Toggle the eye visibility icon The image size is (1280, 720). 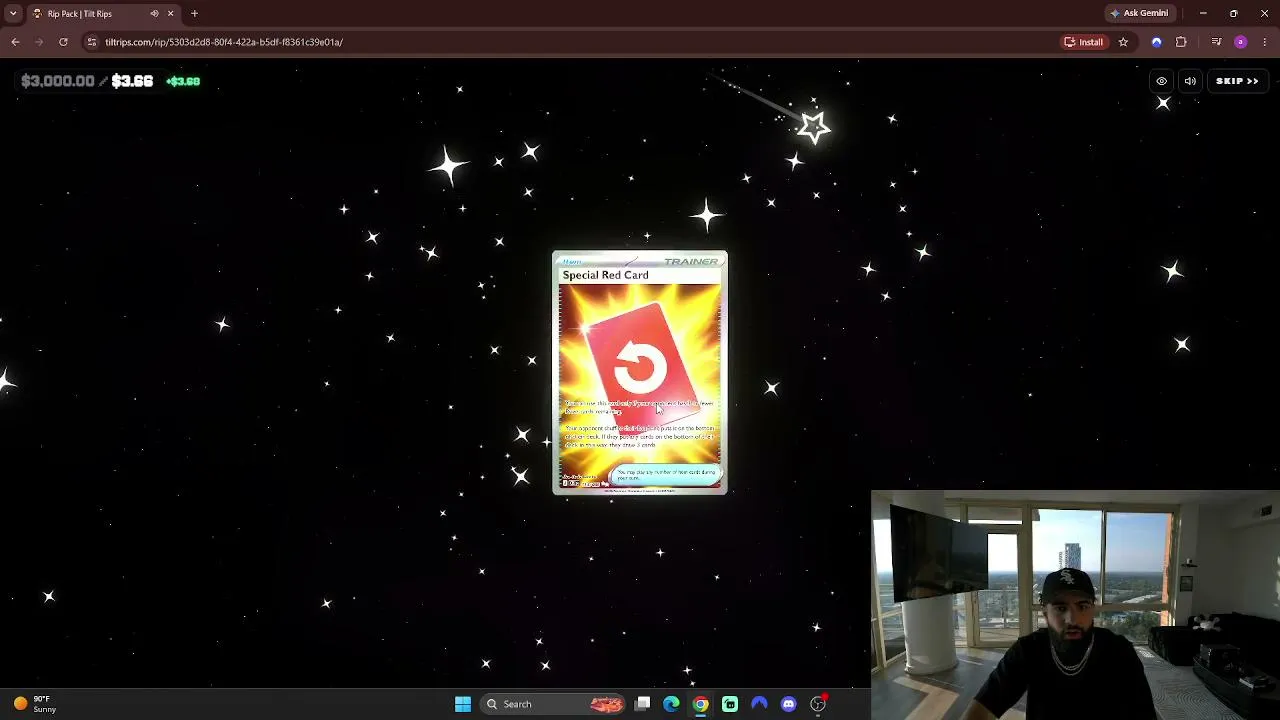coord(1161,81)
